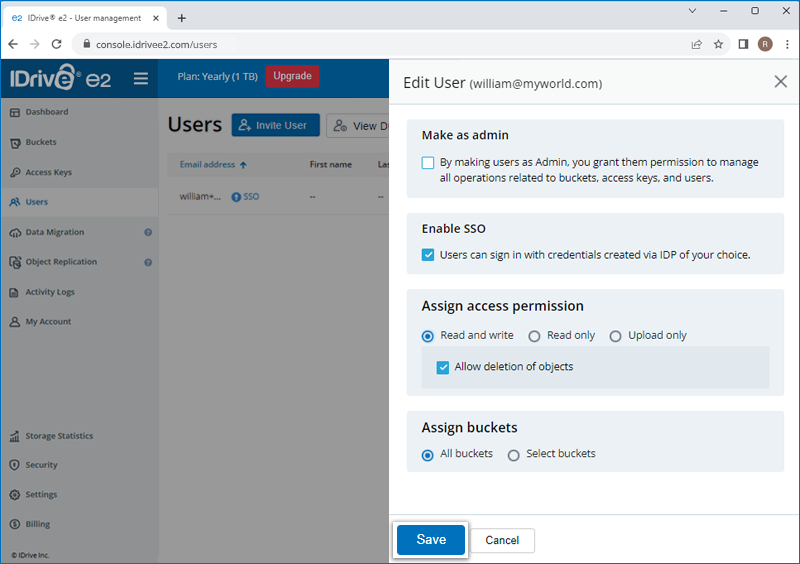Open Storage Statistics page
The width and height of the screenshot is (800, 564).
click(58, 436)
